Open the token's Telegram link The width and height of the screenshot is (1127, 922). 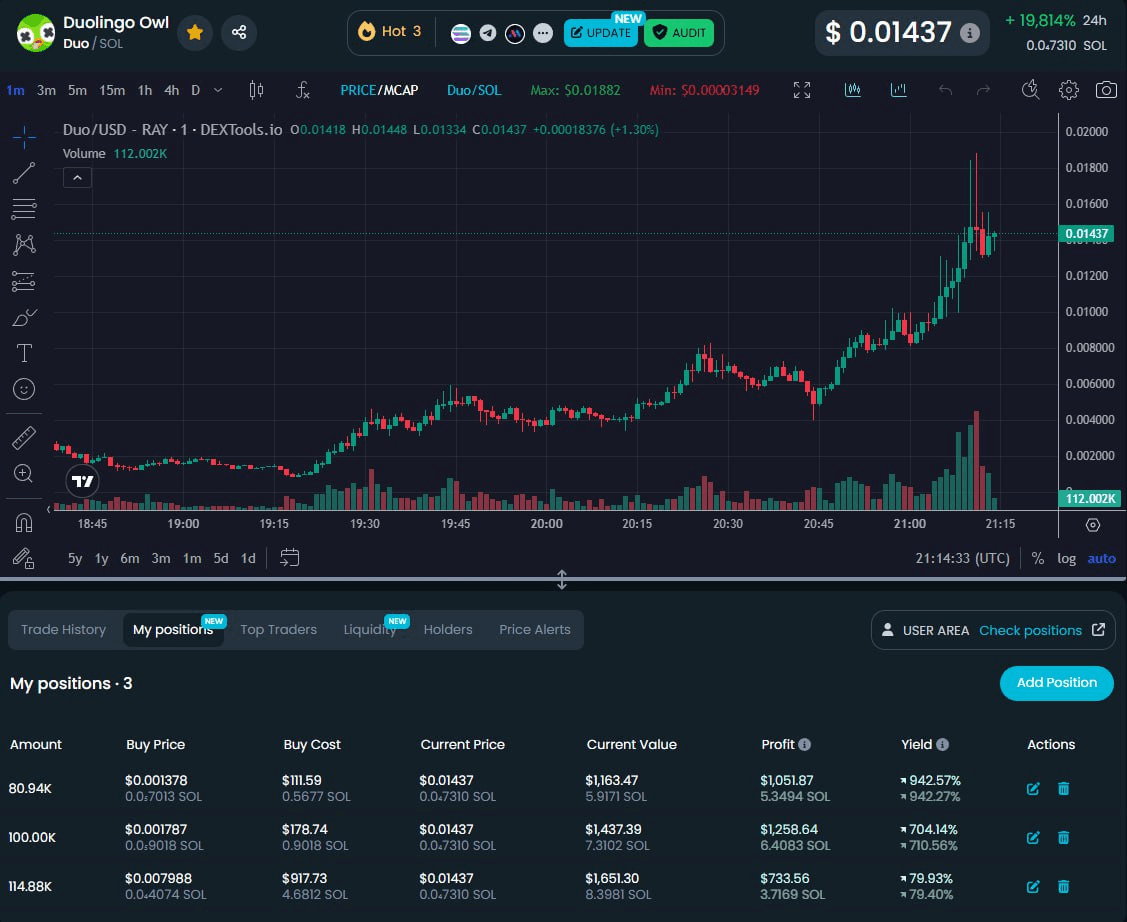(488, 33)
